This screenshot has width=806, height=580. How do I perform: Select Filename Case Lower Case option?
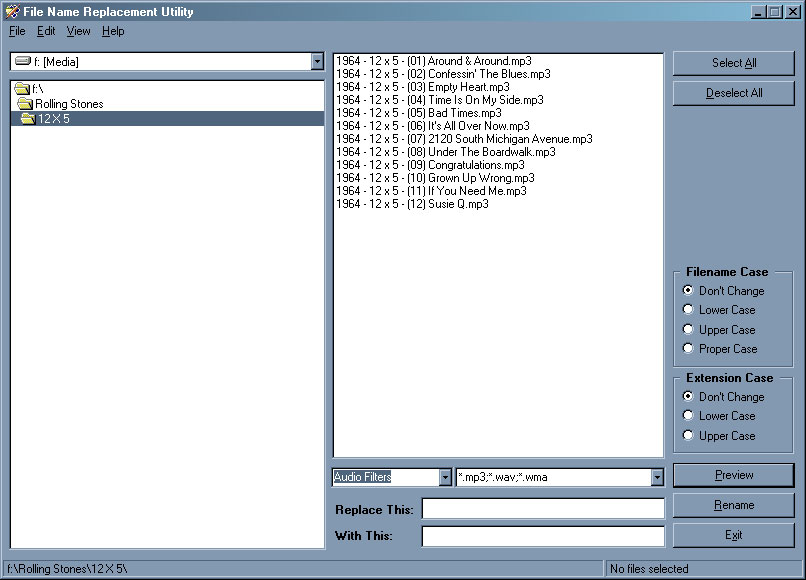point(688,310)
